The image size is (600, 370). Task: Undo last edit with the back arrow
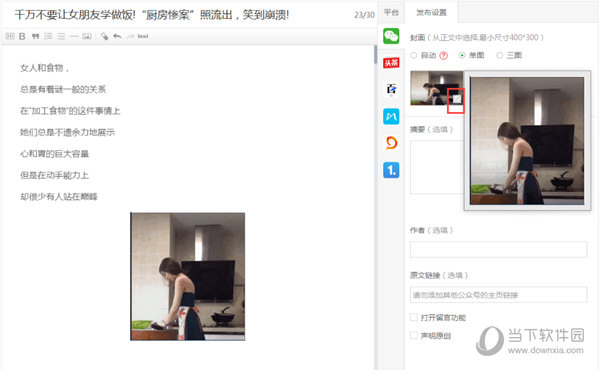coord(117,36)
